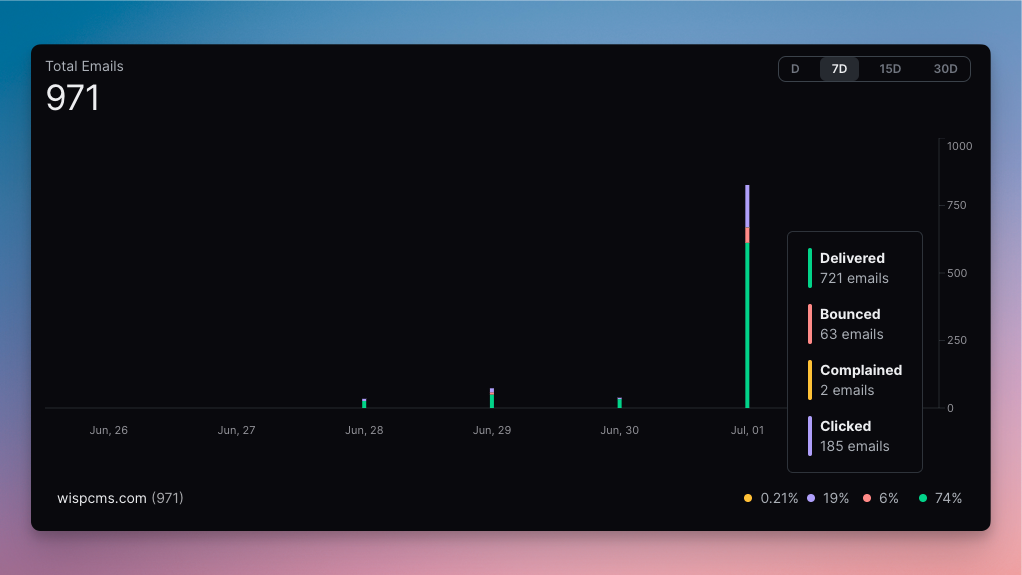Click the Jun, 30 axis label
The image size is (1022, 575).
pyautogui.click(x=619, y=430)
